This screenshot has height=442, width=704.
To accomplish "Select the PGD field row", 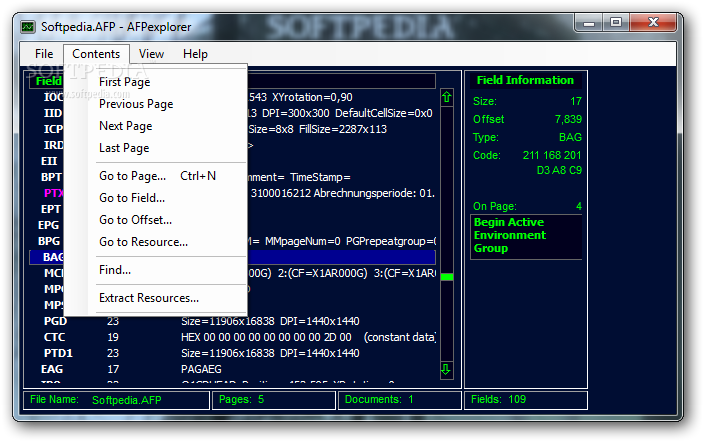I will [x=233, y=321].
